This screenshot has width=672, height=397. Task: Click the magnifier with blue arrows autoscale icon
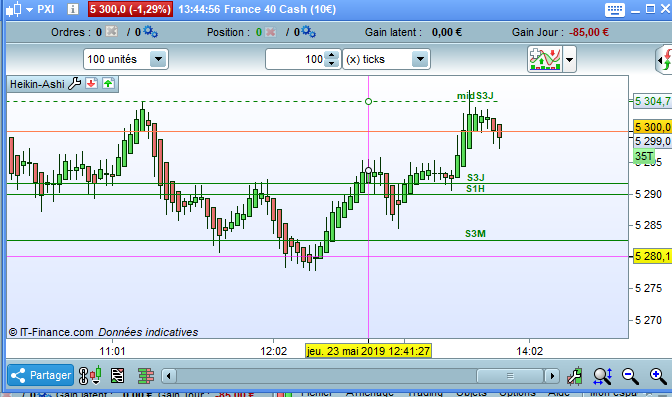pyautogui.click(x=603, y=376)
